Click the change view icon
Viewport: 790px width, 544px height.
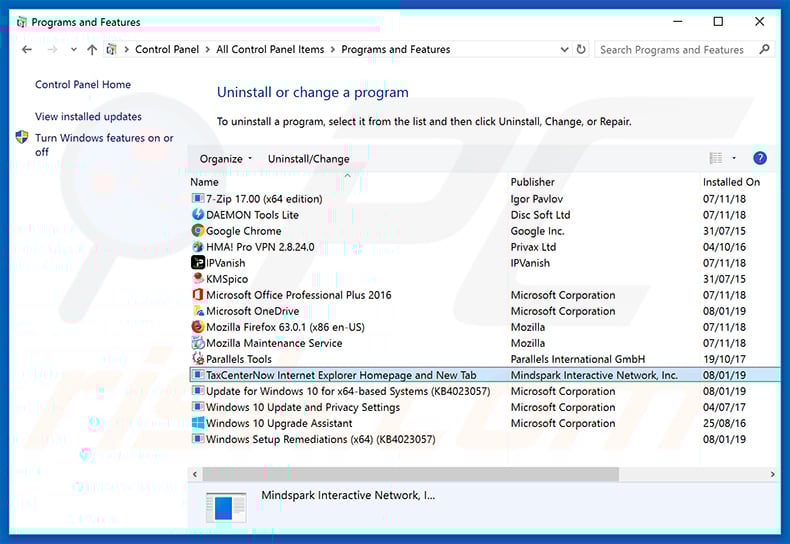click(716, 158)
